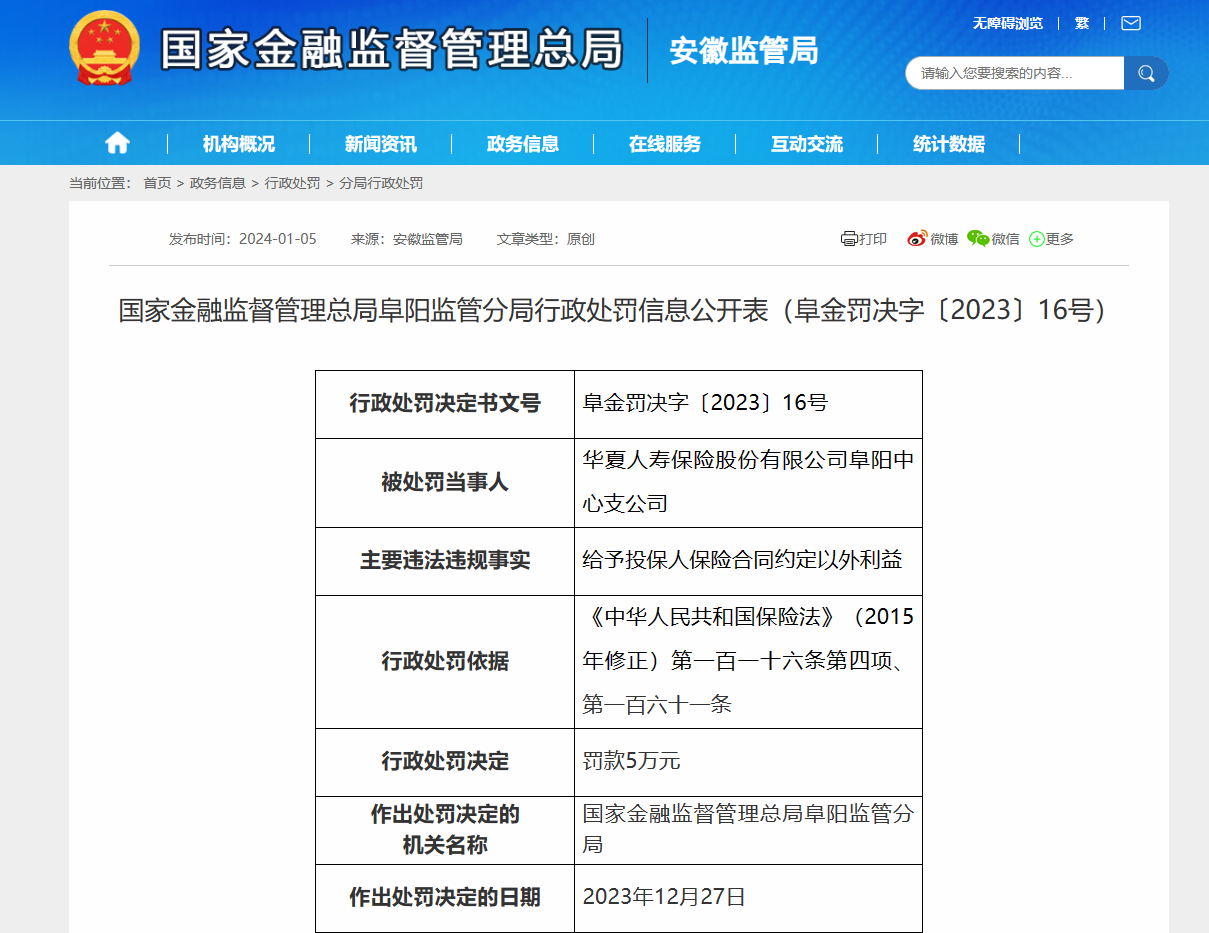The width and height of the screenshot is (1209, 933).
Task: Share via the Weibo icon
Action: pos(917,238)
